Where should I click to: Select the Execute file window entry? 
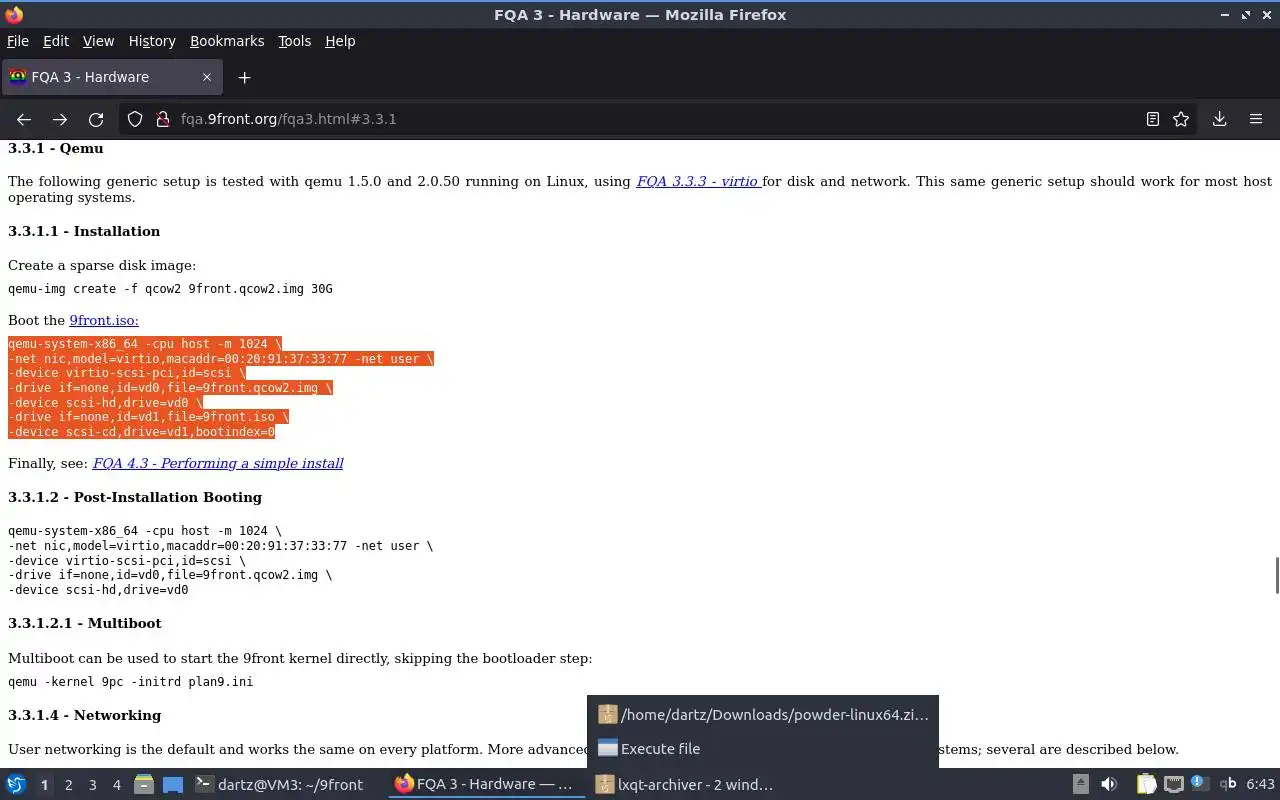tap(763, 748)
